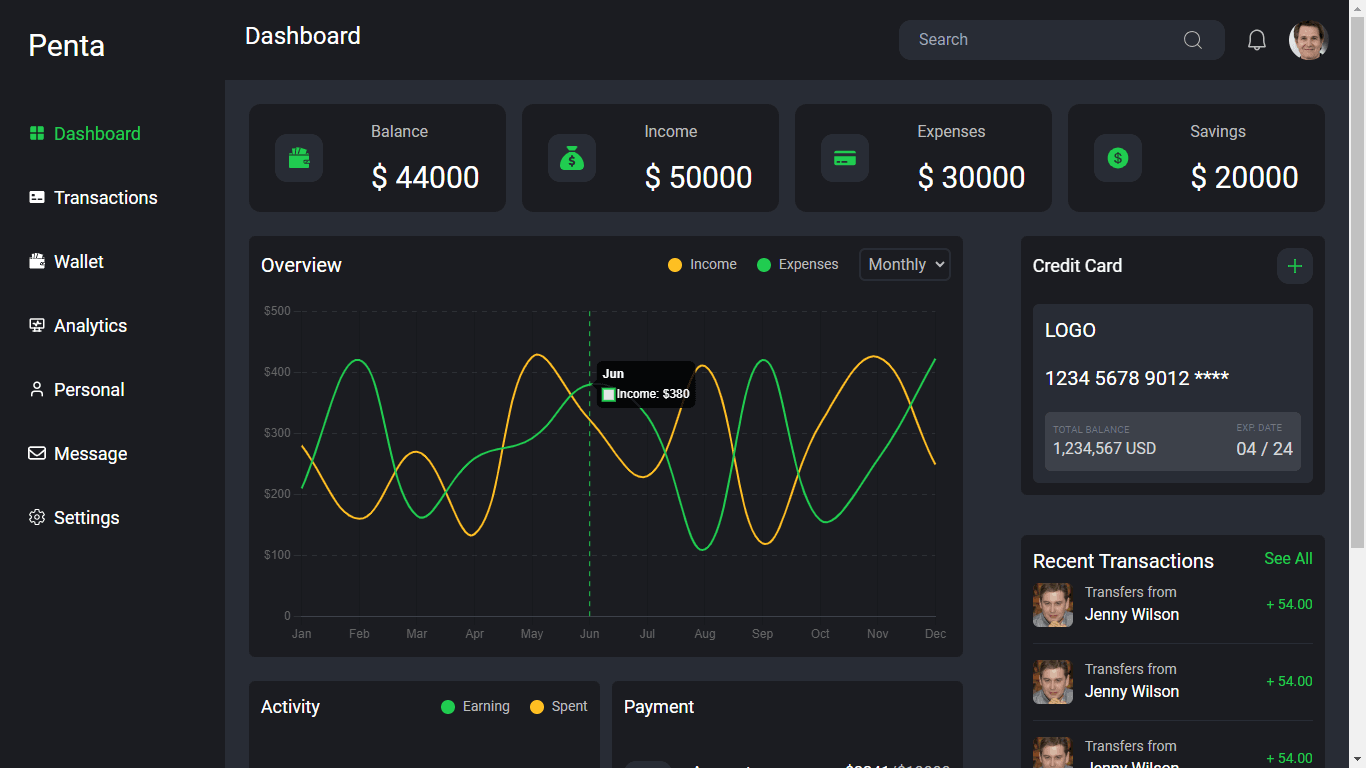Click the 04 / 24 expiry date
The height and width of the screenshot is (768, 1366).
tap(1264, 449)
